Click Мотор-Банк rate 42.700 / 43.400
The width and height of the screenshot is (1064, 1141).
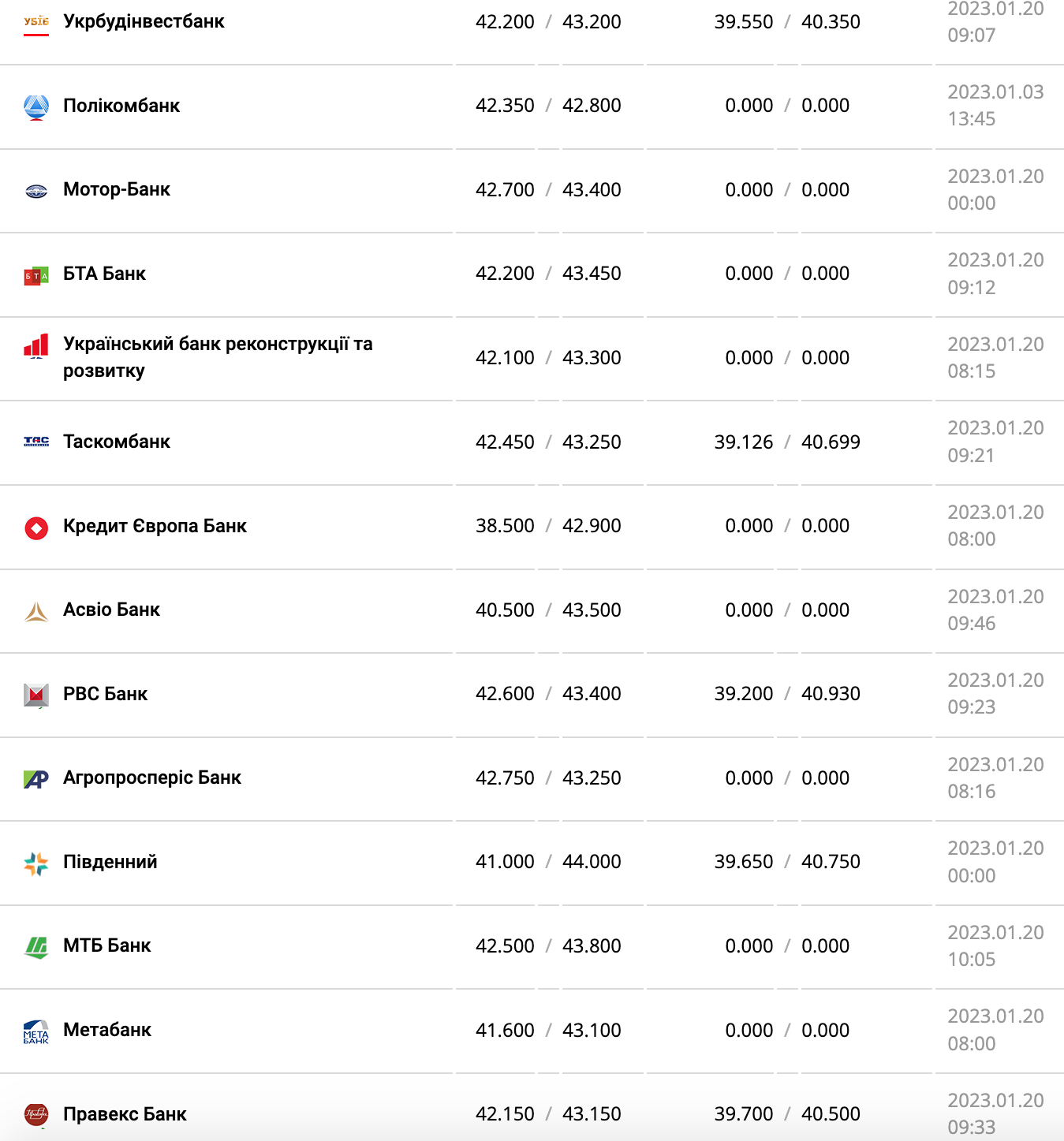(x=548, y=190)
